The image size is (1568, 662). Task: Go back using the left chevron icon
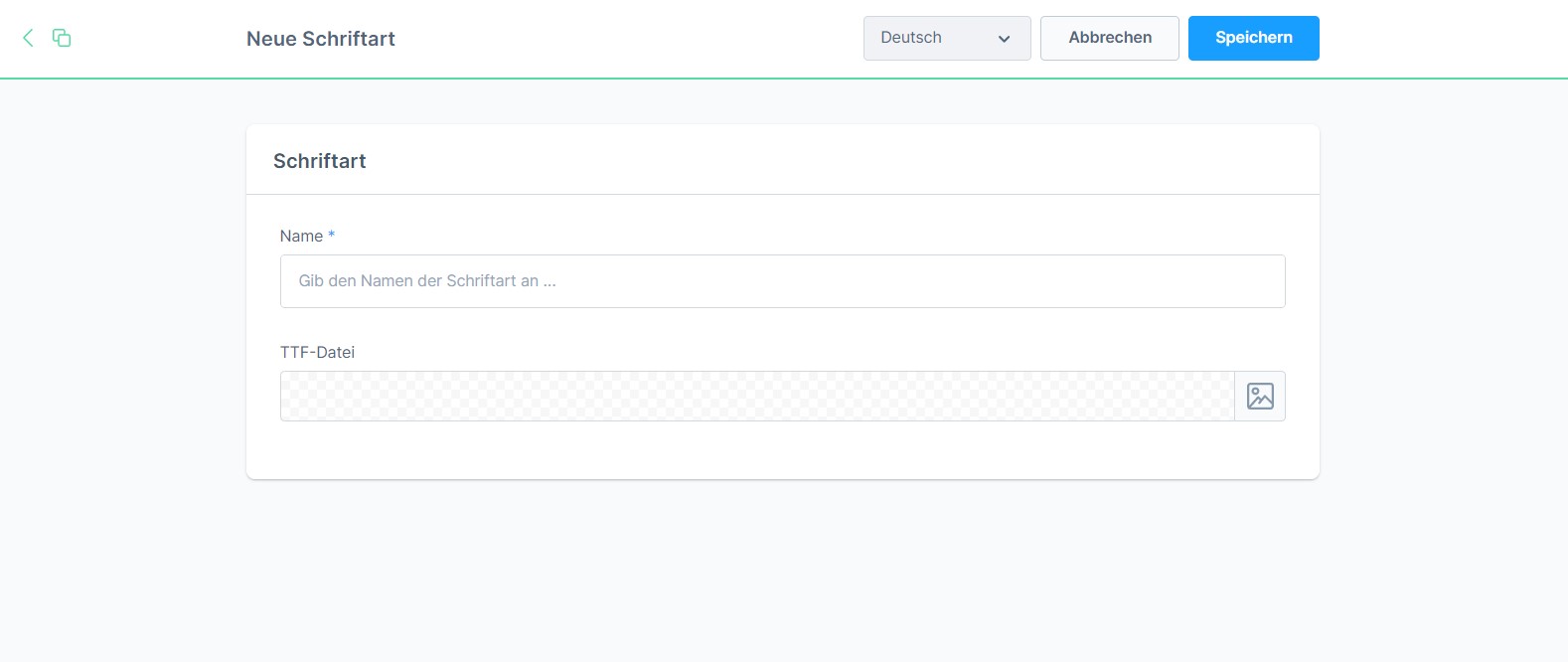point(28,38)
